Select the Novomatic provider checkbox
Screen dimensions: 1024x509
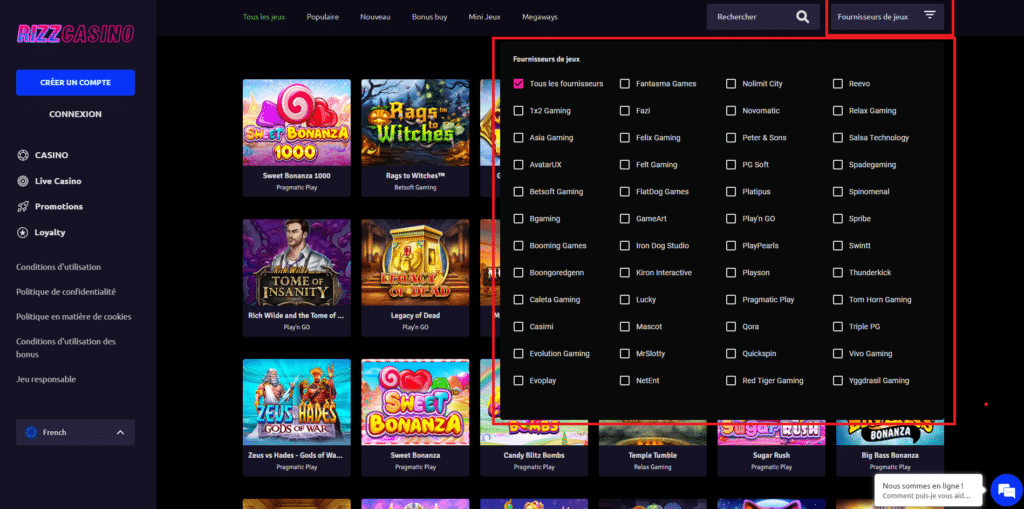pyautogui.click(x=731, y=111)
